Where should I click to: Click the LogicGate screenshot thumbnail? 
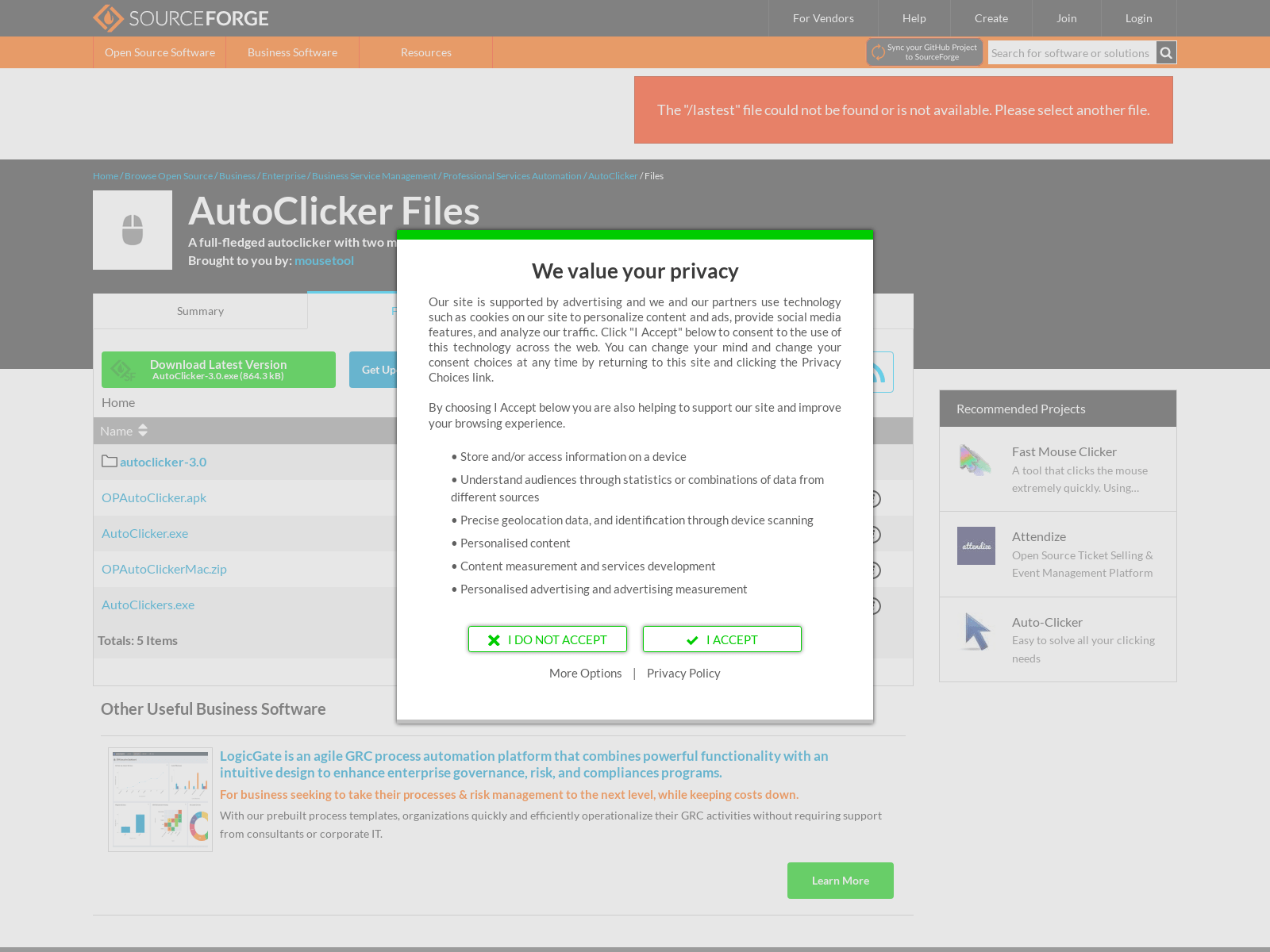click(160, 799)
